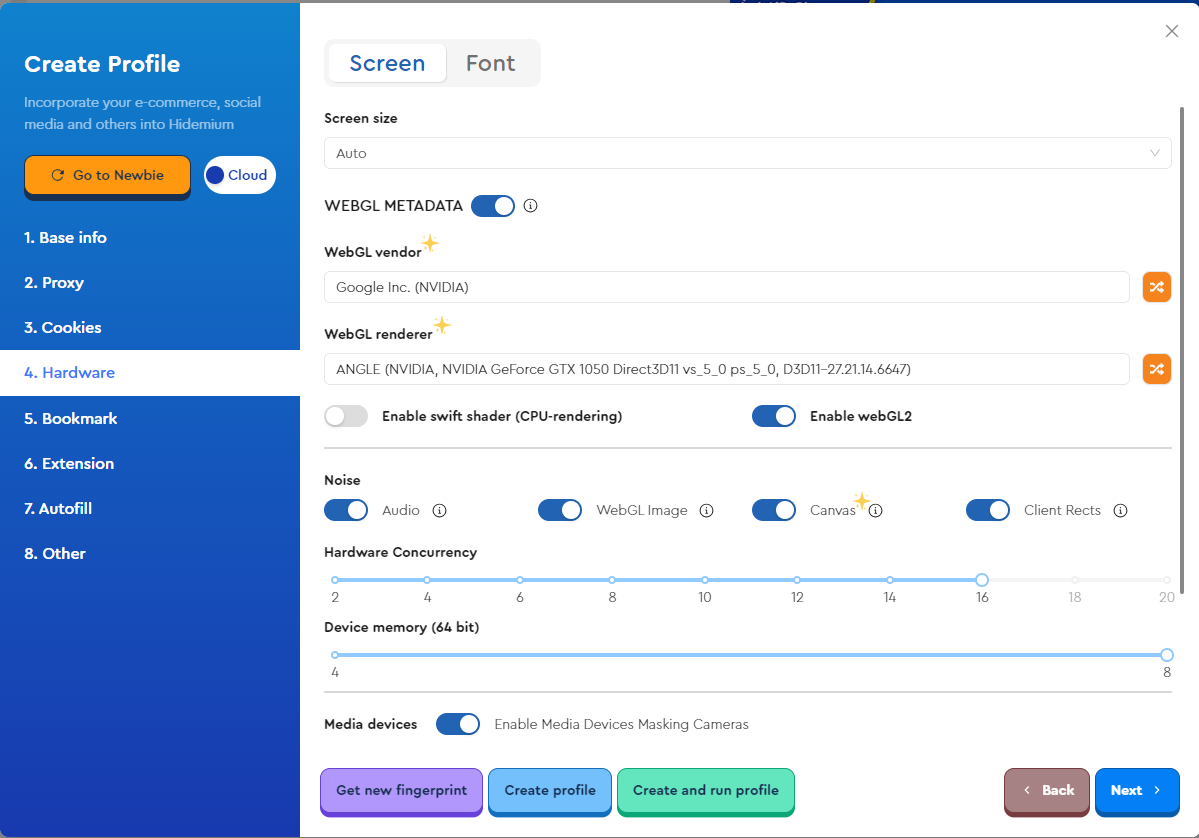Click the Audio noise info icon
The height and width of the screenshot is (838, 1199).
[x=439, y=511]
